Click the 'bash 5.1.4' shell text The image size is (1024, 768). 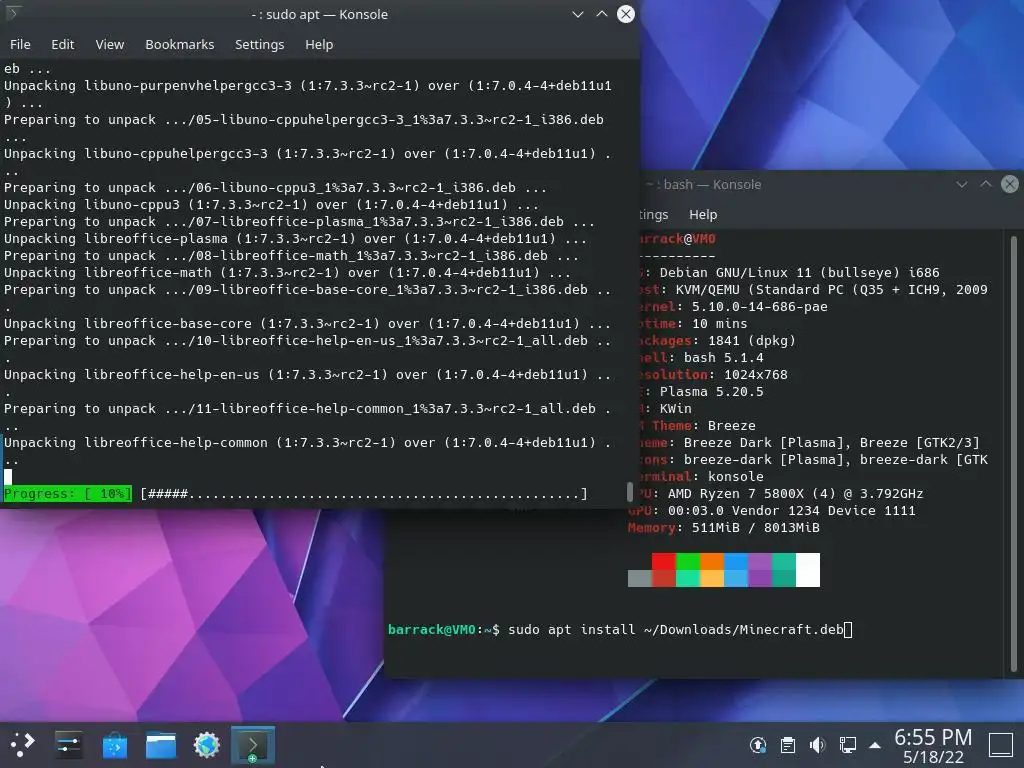724,357
